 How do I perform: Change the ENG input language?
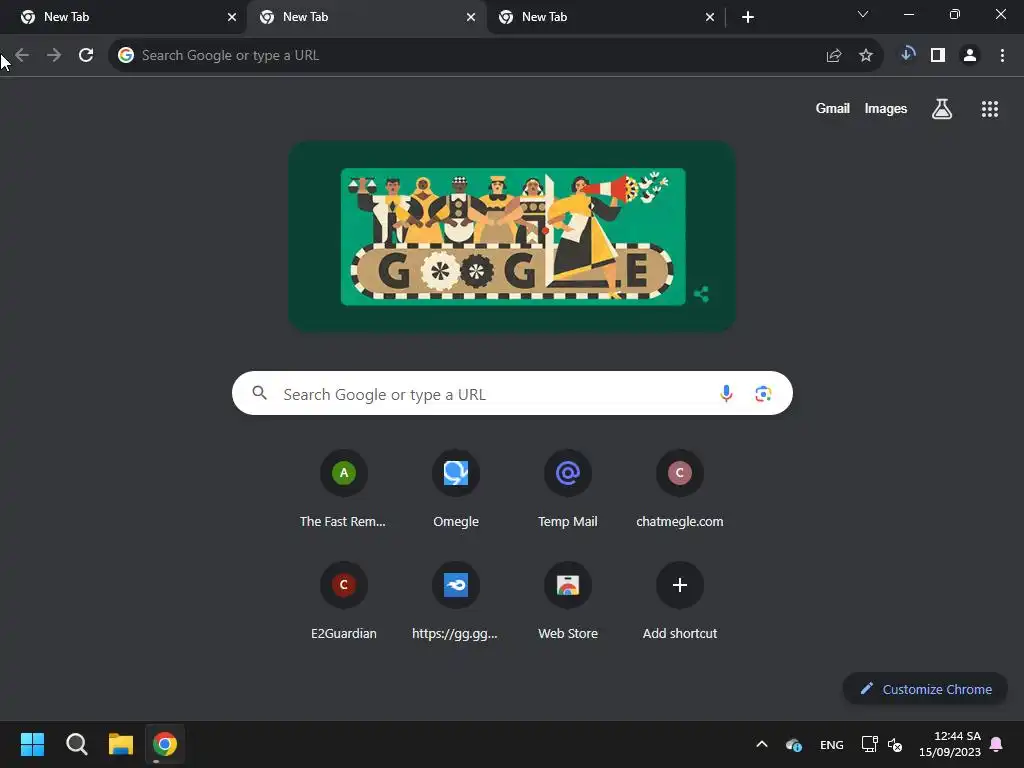coord(831,744)
